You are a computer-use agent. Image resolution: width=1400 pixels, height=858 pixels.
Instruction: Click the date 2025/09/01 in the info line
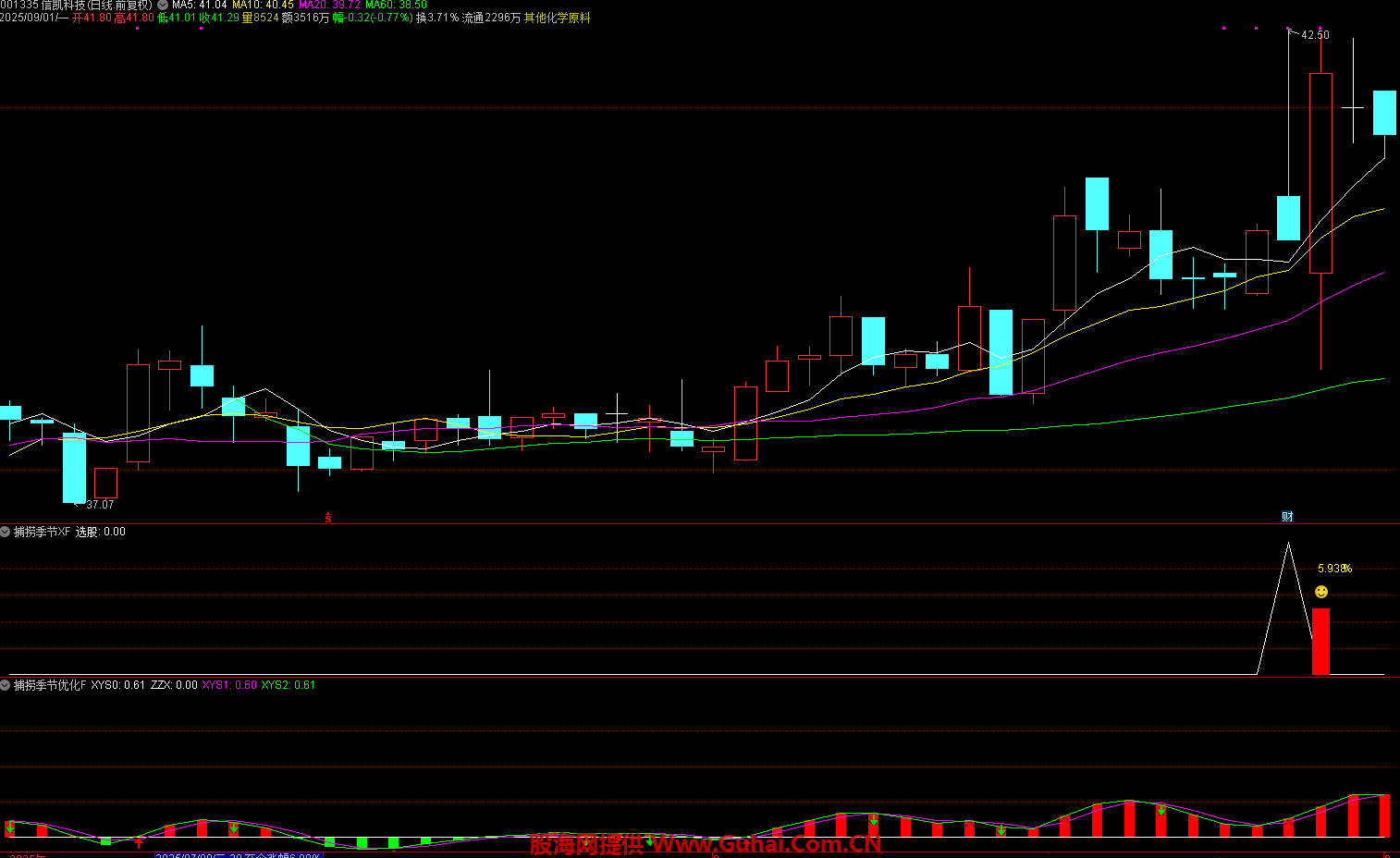point(30,18)
